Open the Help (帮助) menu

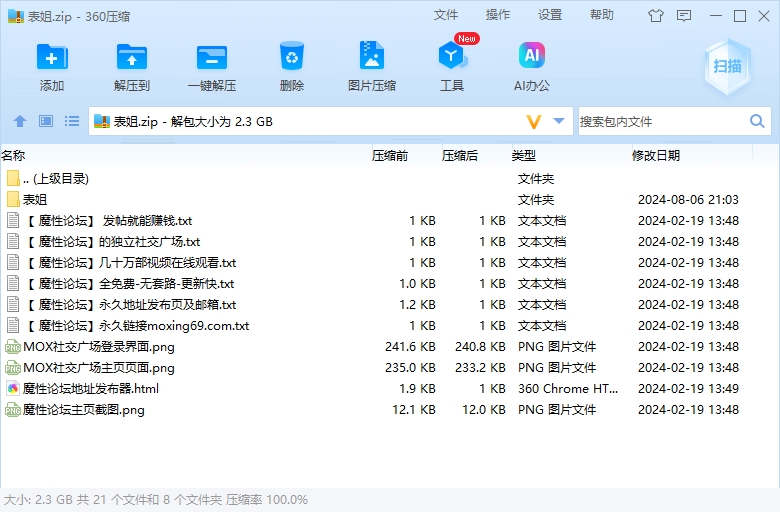602,15
